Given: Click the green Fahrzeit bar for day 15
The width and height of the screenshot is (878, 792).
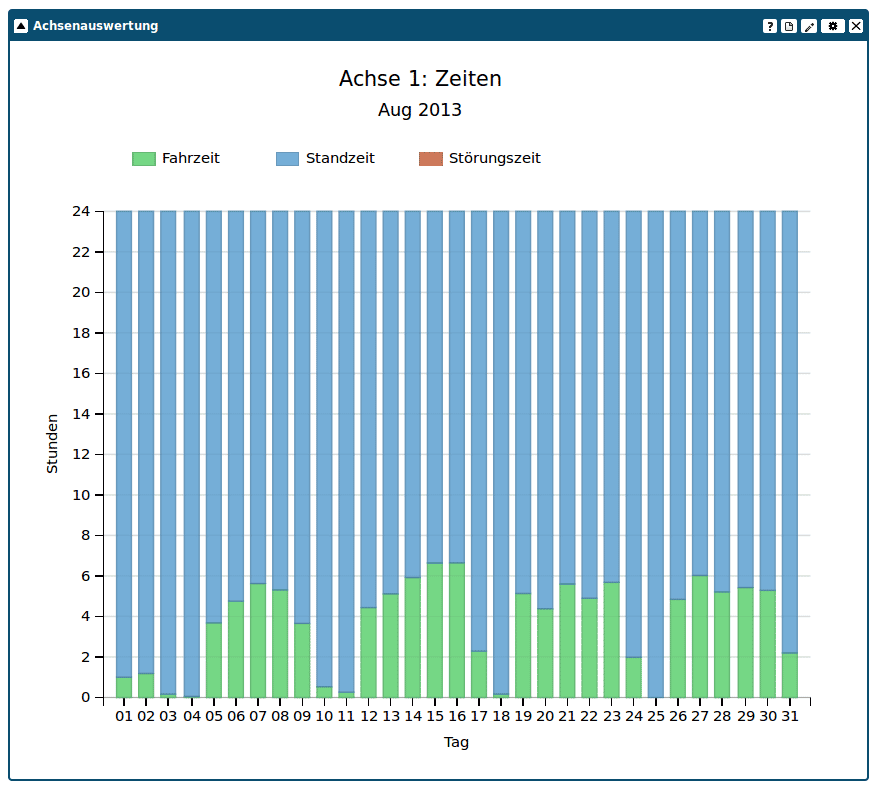Looking at the screenshot, I should click(435, 630).
